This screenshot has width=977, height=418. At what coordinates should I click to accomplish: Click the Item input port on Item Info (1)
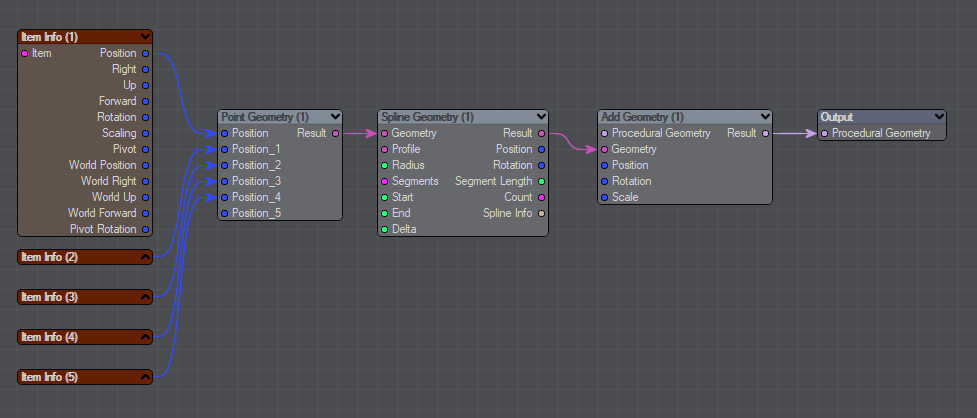pyautogui.click(x=25, y=53)
